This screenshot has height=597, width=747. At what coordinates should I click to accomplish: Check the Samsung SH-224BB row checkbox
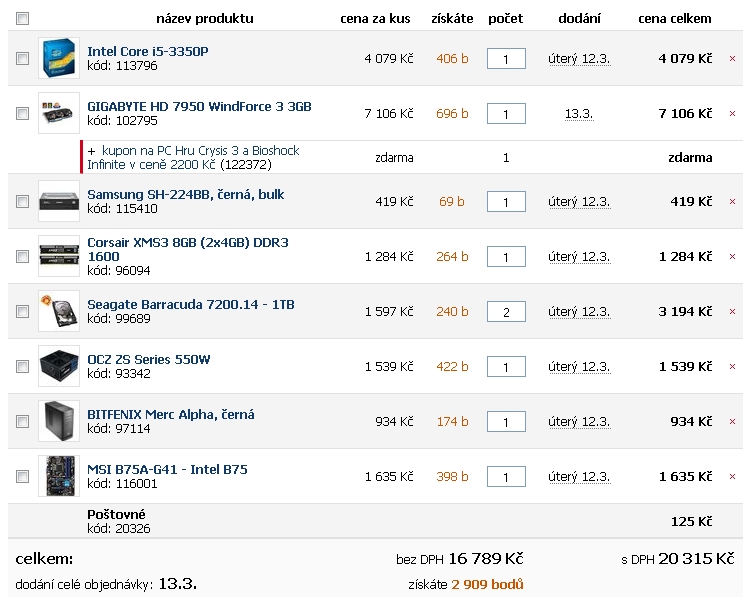pos(23,202)
